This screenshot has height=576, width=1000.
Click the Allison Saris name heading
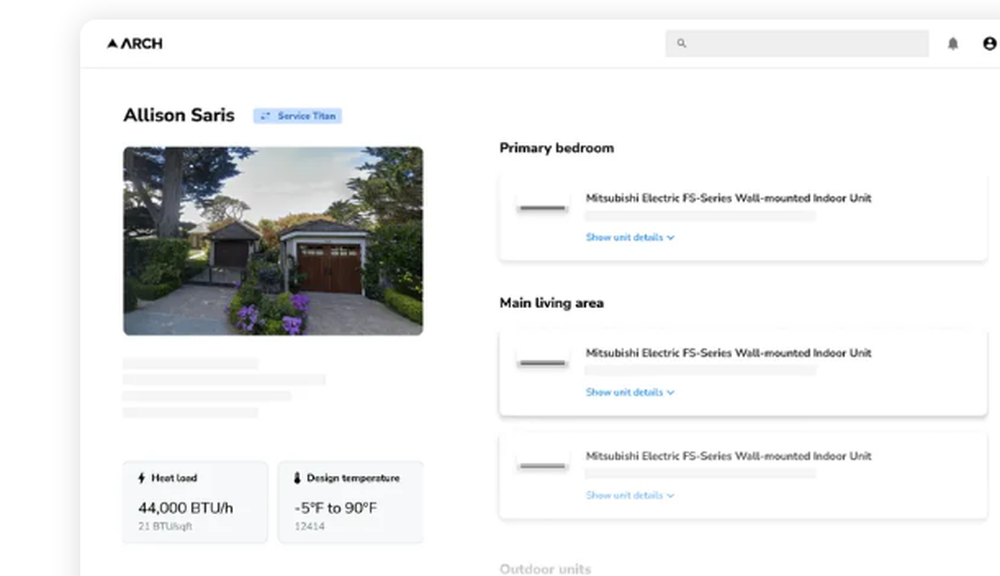[179, 115]
